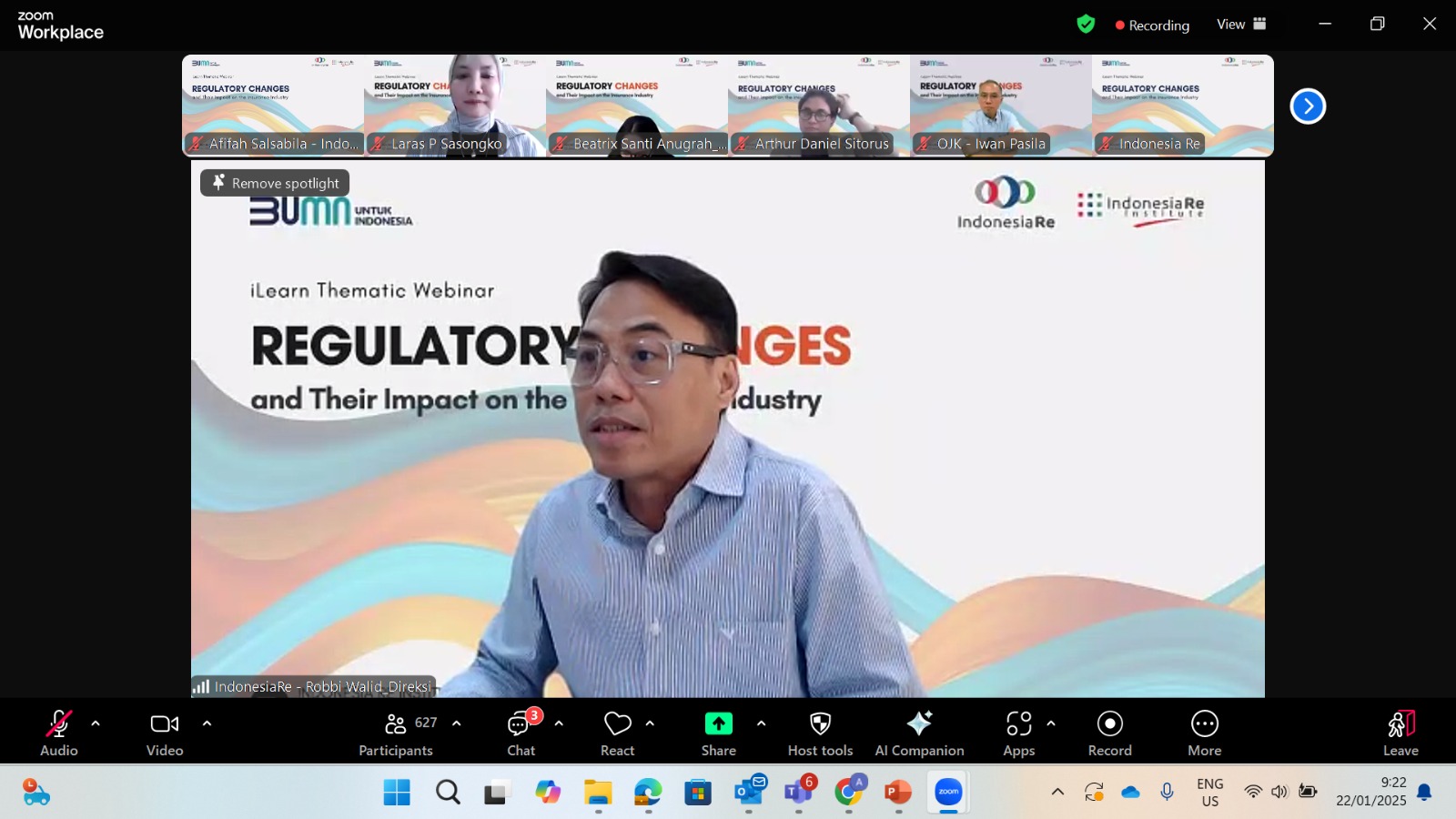Click Recording indicator at top
This screenshot has width=1456, height=819.
(1152, 25)
